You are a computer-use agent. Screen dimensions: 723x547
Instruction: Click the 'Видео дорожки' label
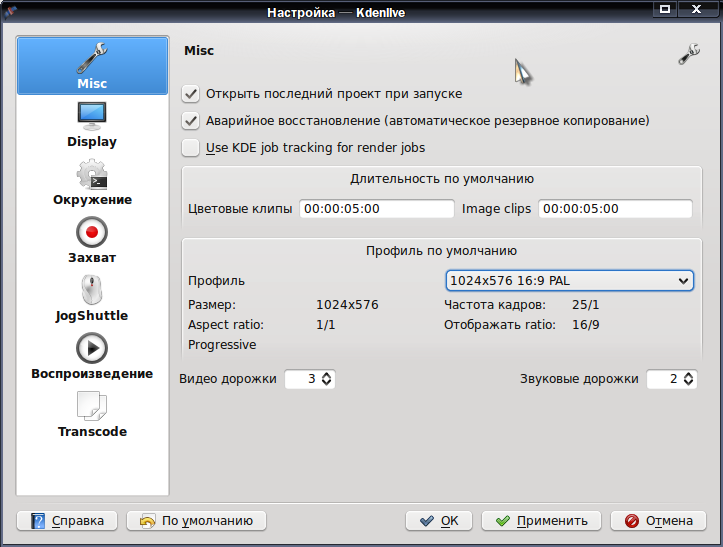tap(228, 379)
